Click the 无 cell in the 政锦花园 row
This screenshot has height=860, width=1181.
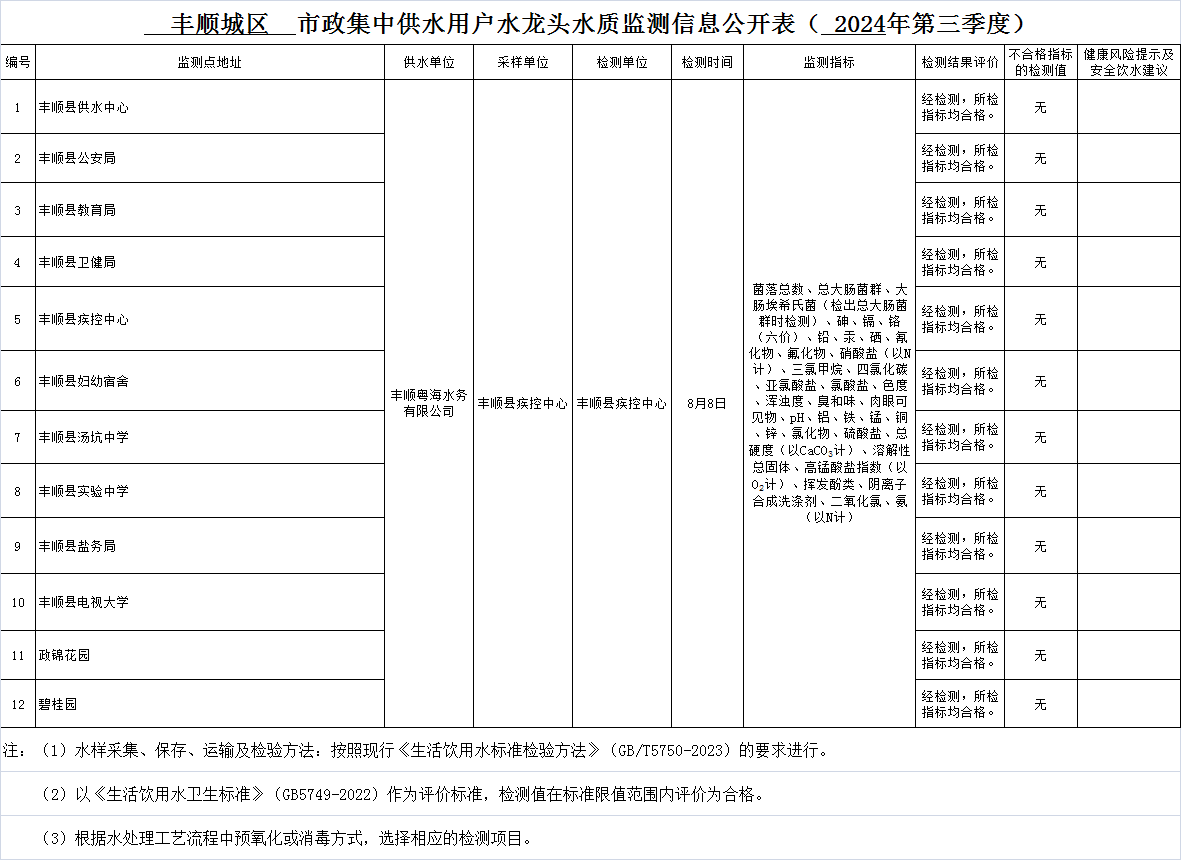[x=1041, y=656]
